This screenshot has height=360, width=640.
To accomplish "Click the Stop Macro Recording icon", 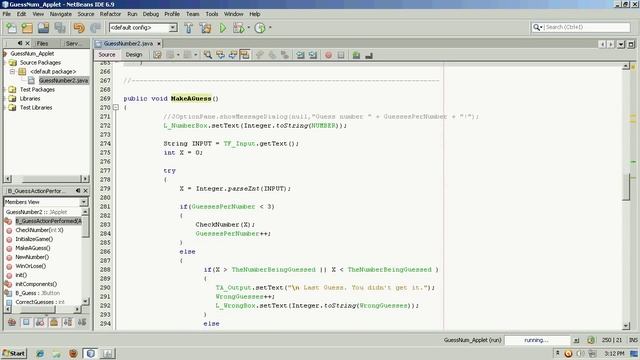I will [x=341, y=55].
